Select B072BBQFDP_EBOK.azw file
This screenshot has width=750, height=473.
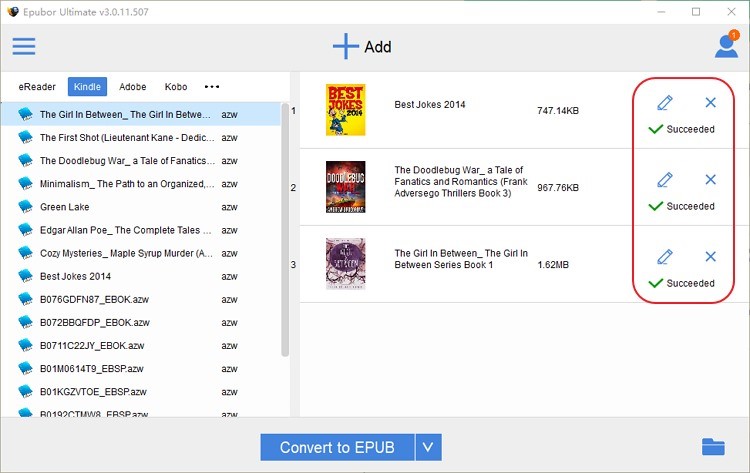coord(141,322)
